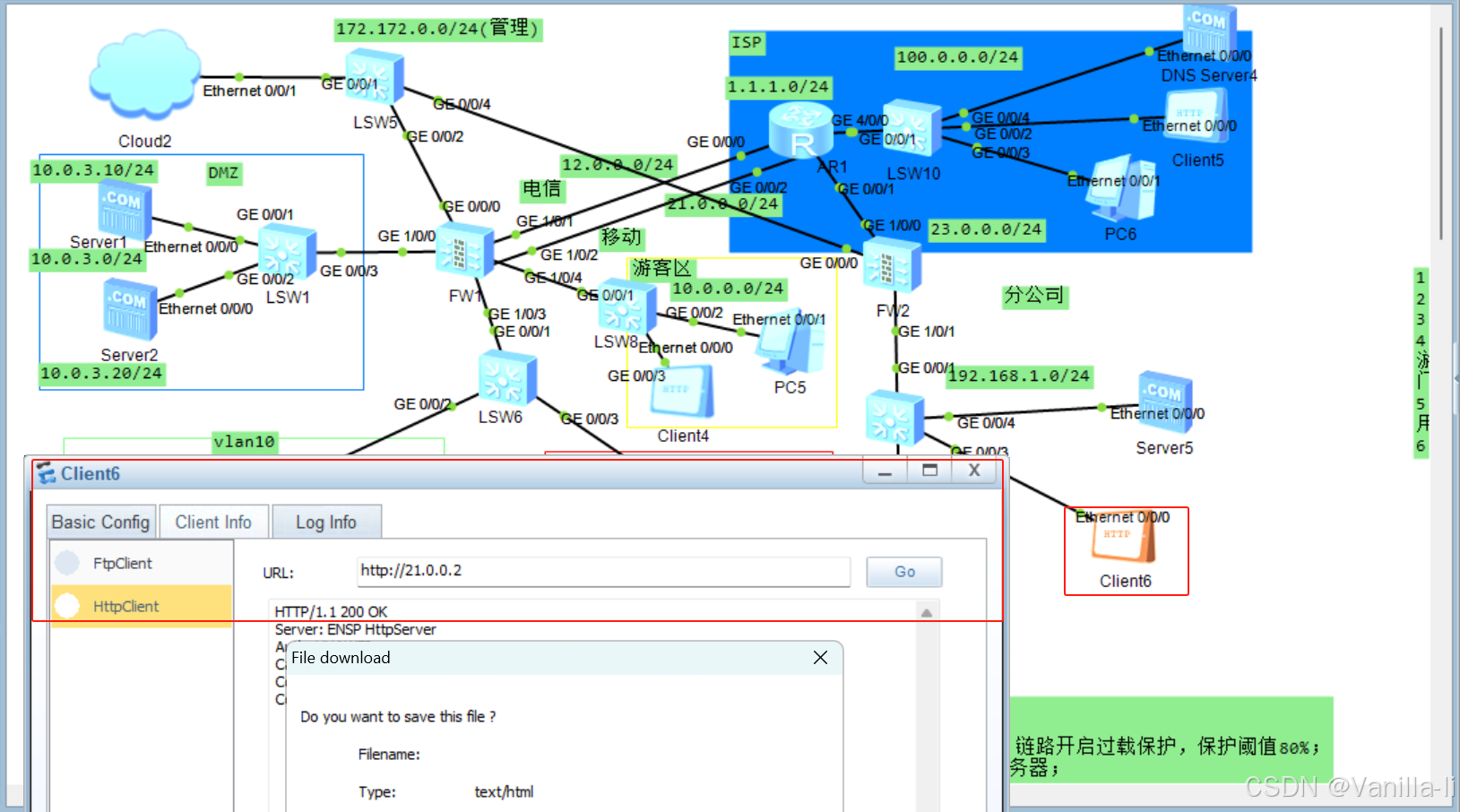Click the switch below FW2
Viewport: 1460px width, 812px height.
tap(894, 419)
